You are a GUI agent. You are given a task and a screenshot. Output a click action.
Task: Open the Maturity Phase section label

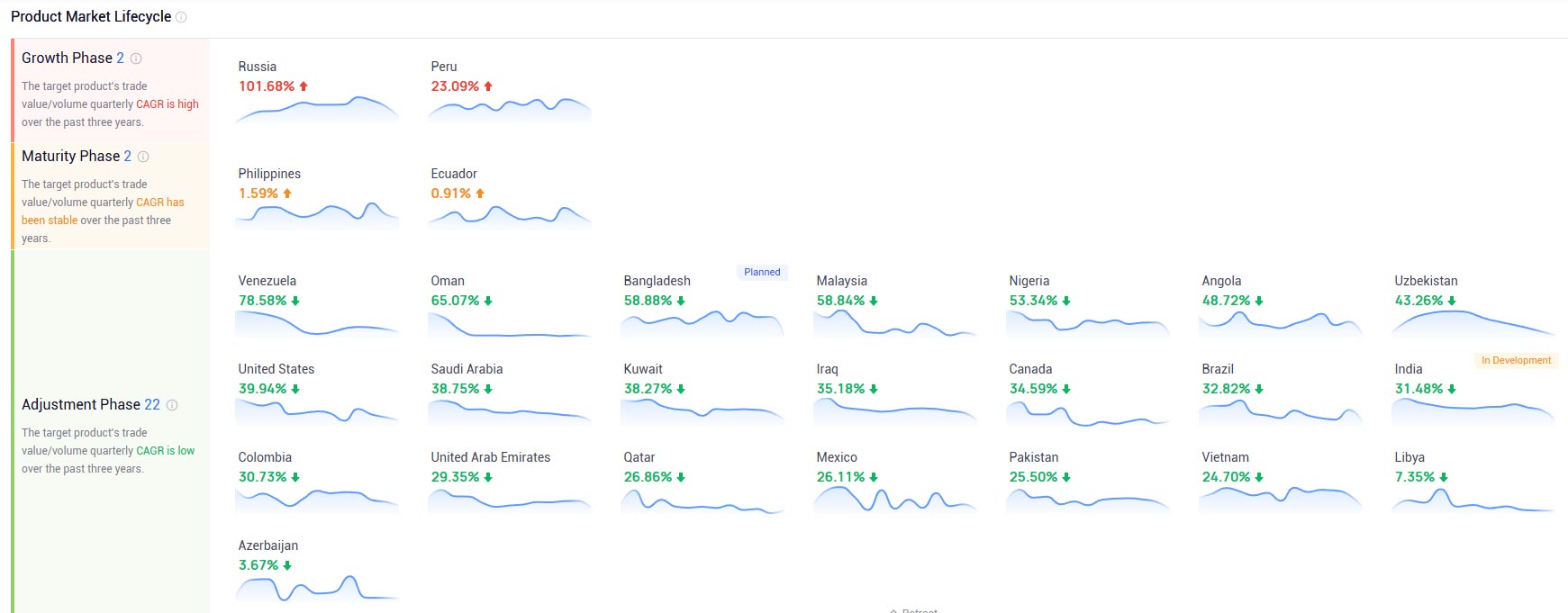(70, 156)
